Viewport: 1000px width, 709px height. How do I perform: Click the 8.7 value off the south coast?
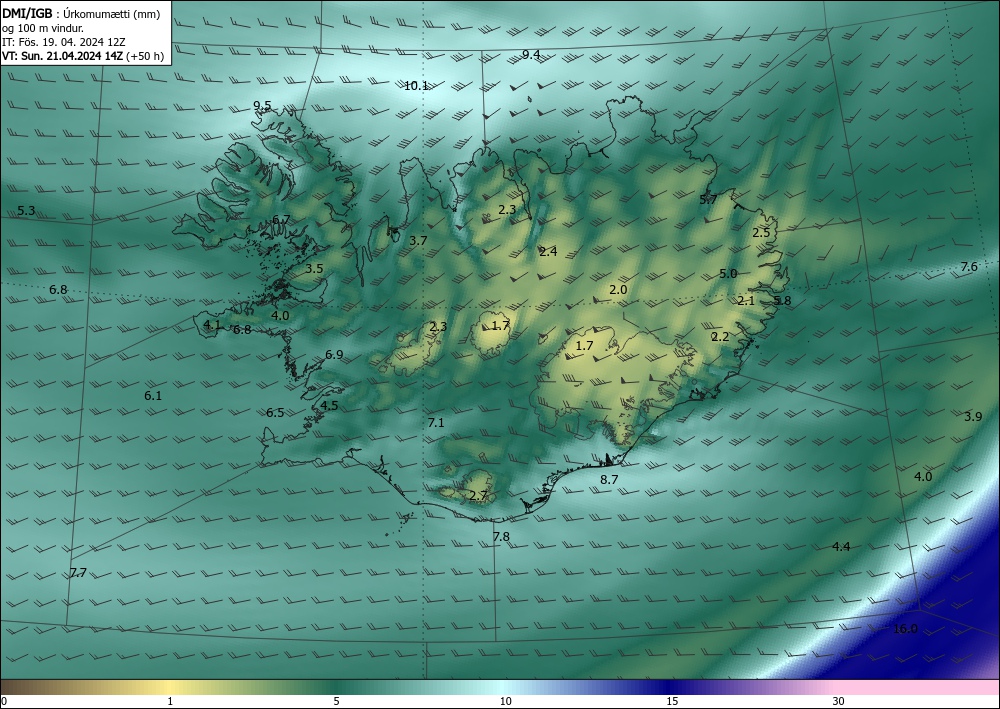tap(609, 479)
